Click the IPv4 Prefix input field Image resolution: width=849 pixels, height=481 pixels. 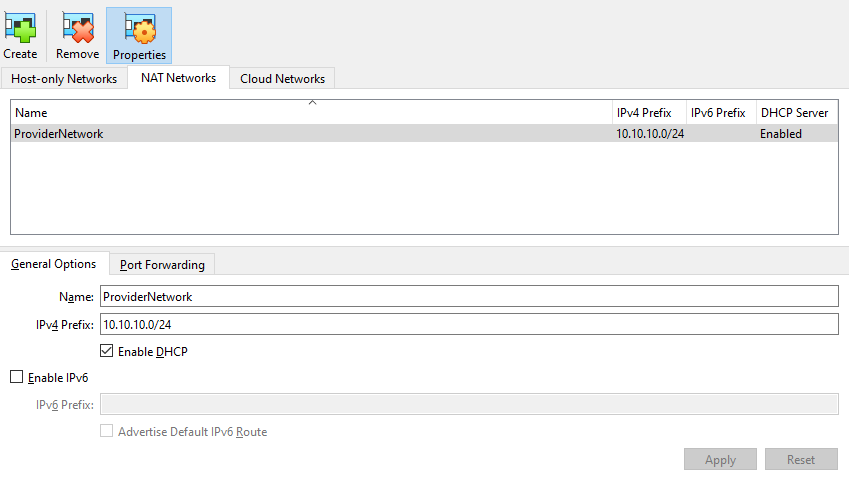point(468,324)
